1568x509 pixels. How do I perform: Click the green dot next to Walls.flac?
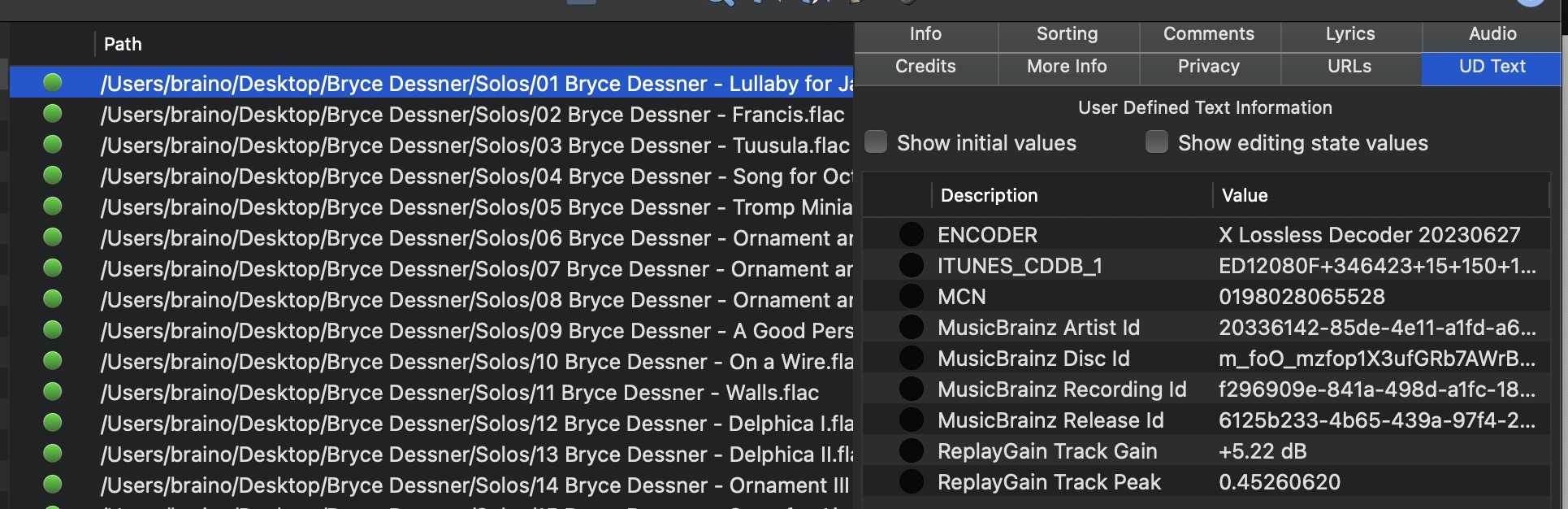point(53,392)
